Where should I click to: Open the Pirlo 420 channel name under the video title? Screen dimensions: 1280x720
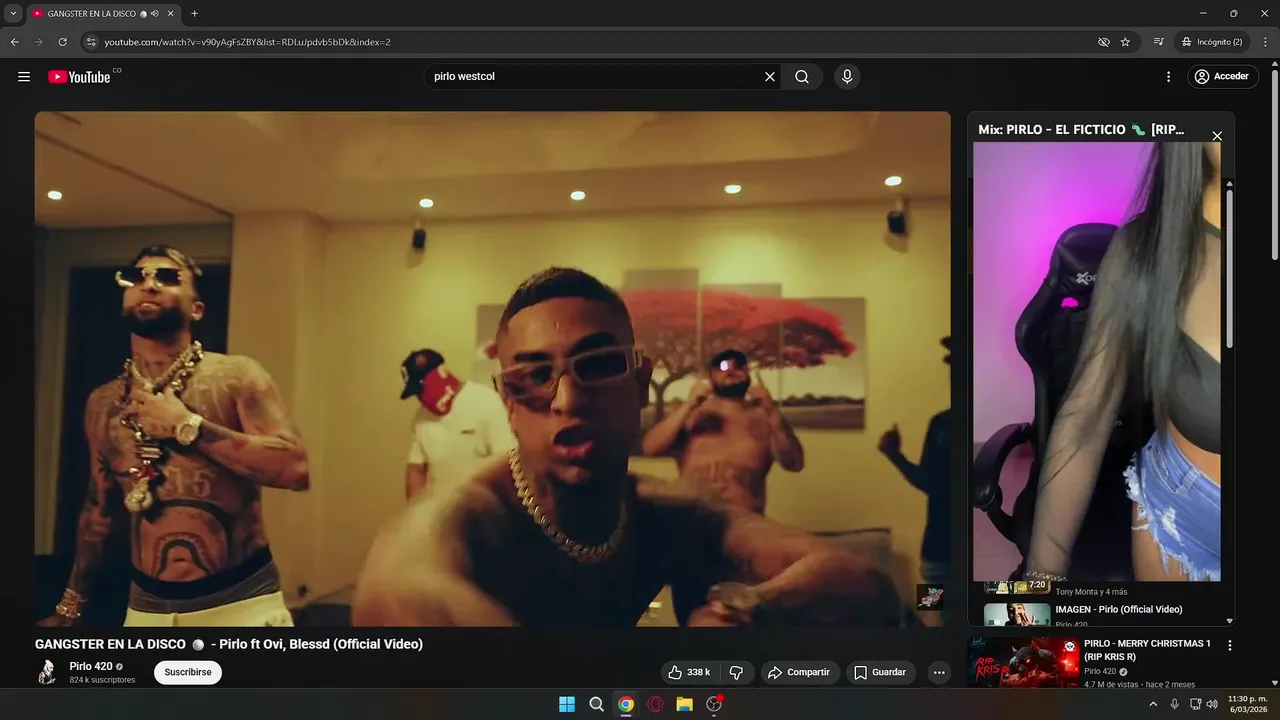tap(91, 666)
